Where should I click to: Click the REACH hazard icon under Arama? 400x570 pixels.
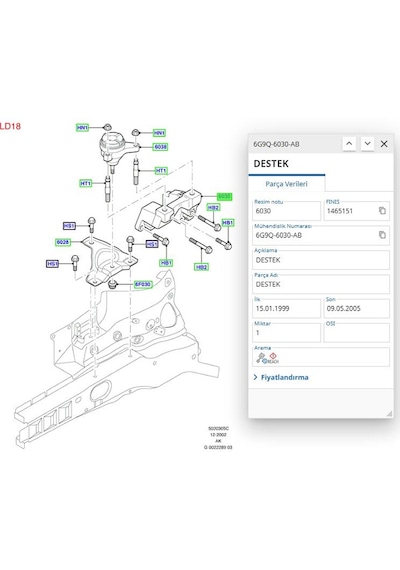273,358
